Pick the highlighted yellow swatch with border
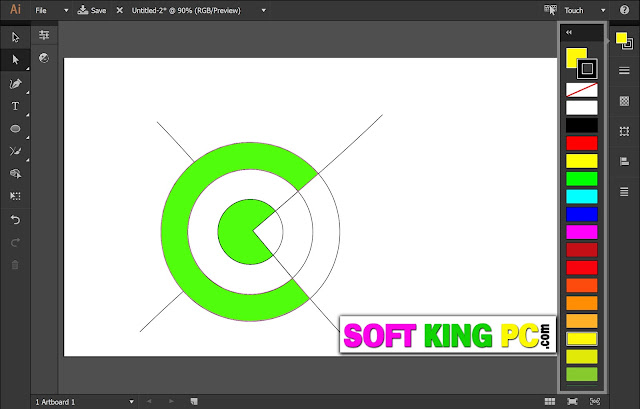 coord(582,339)
